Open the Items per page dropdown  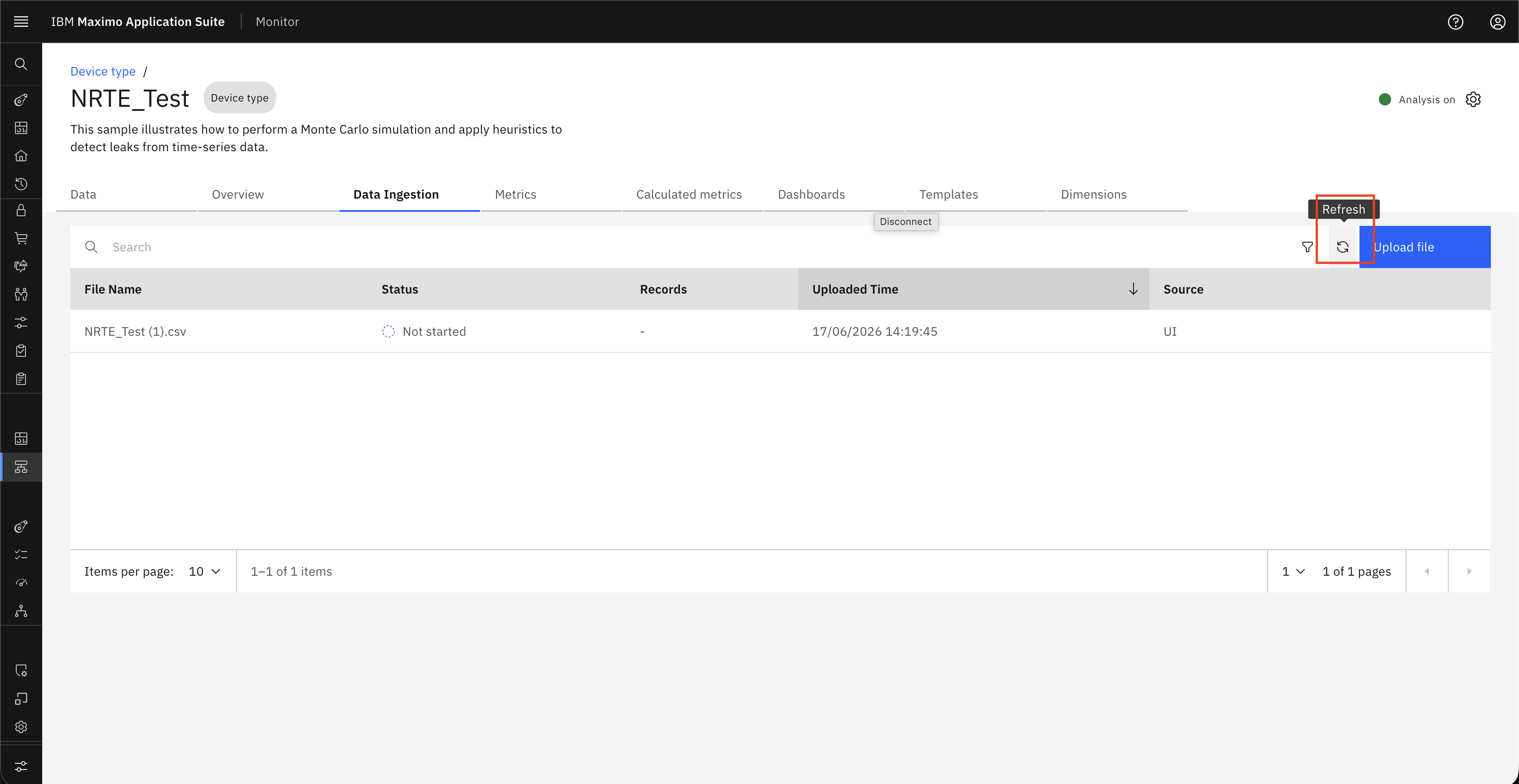pos(204,571)
